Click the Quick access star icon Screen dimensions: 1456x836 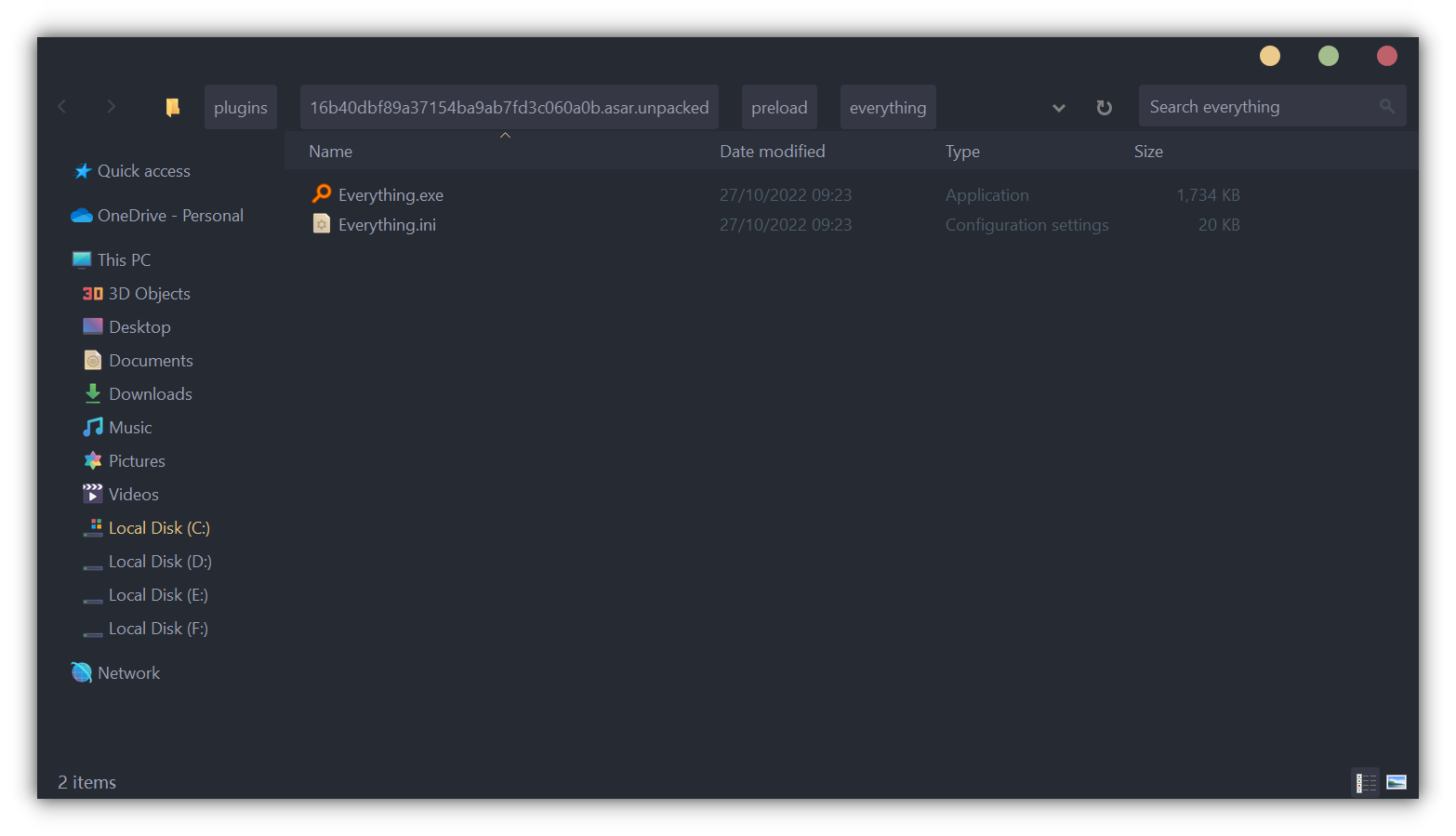(83, 171)
